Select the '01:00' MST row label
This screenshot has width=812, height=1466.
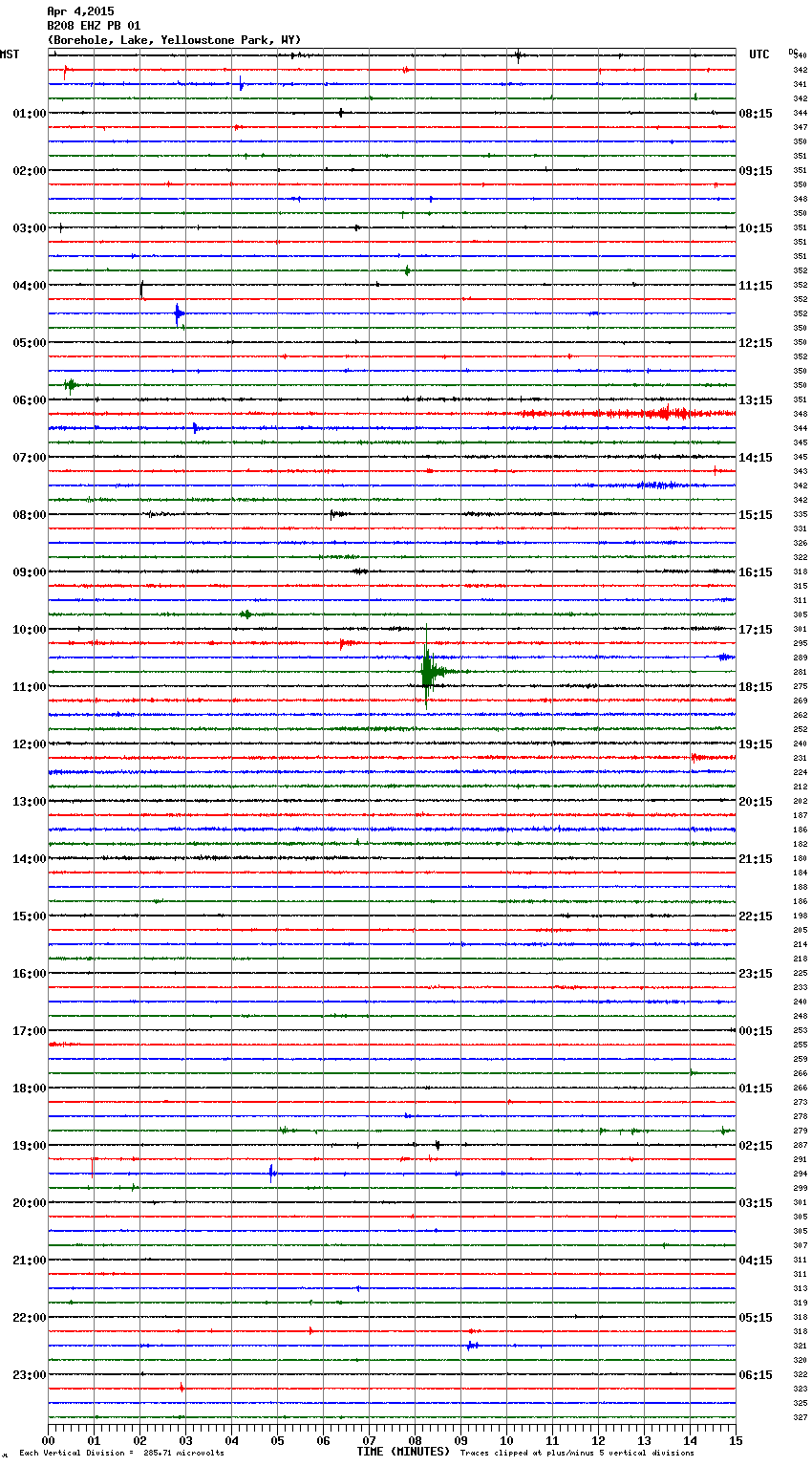[x=30, y=114]
